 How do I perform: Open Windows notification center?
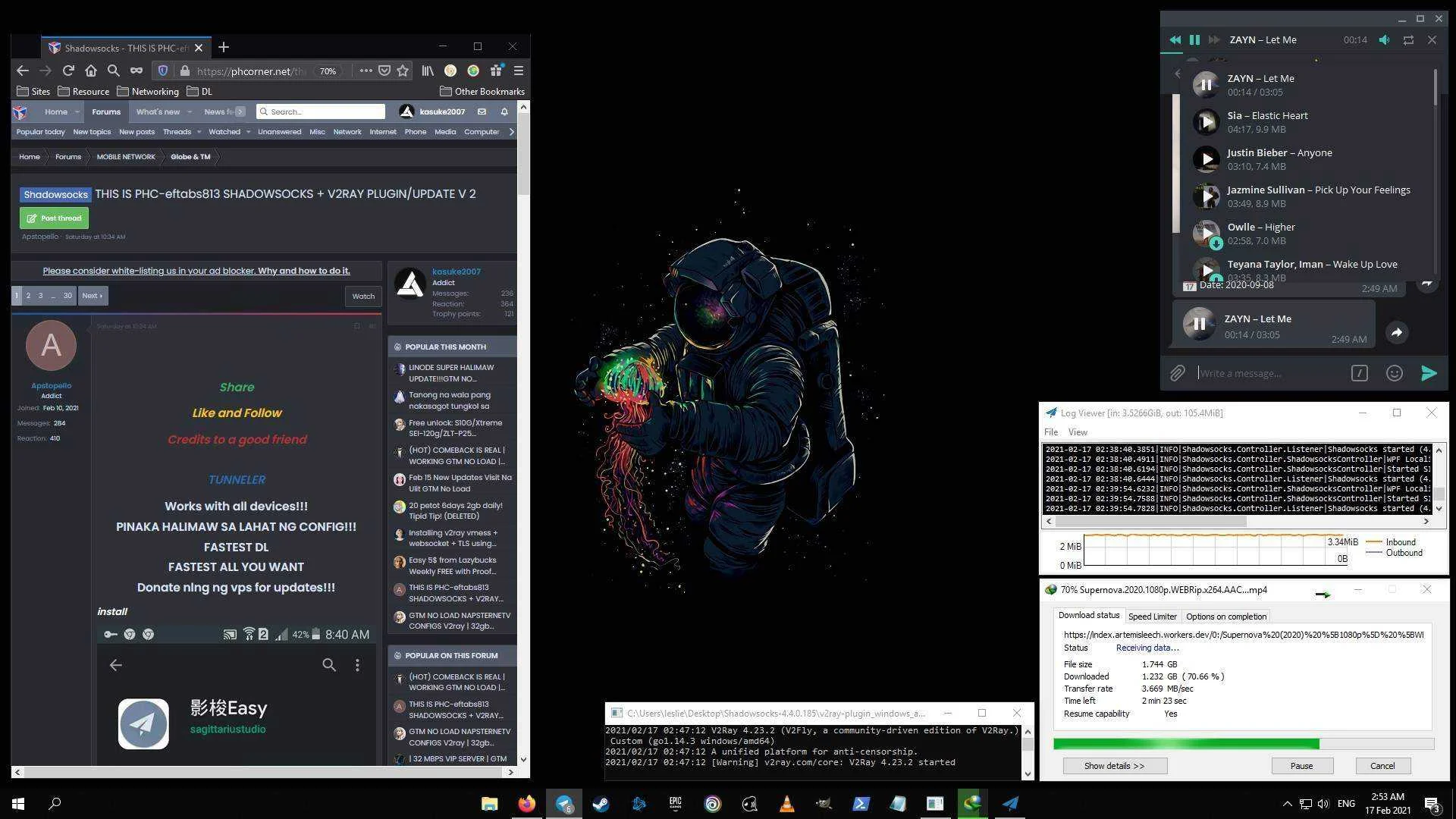click(x=1432, y=805)
